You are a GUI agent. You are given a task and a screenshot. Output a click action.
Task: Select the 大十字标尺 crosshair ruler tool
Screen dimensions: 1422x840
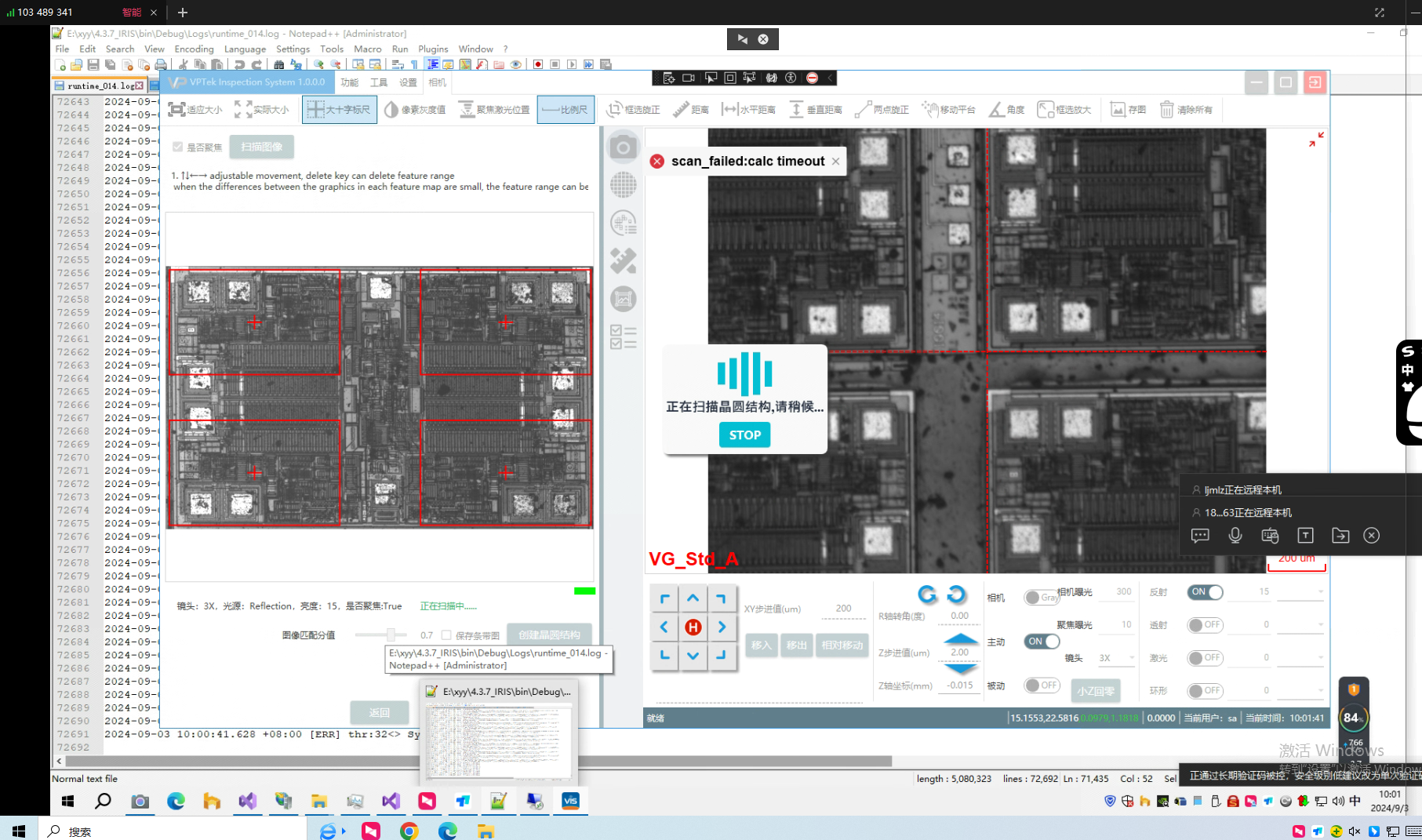(339, 110)
